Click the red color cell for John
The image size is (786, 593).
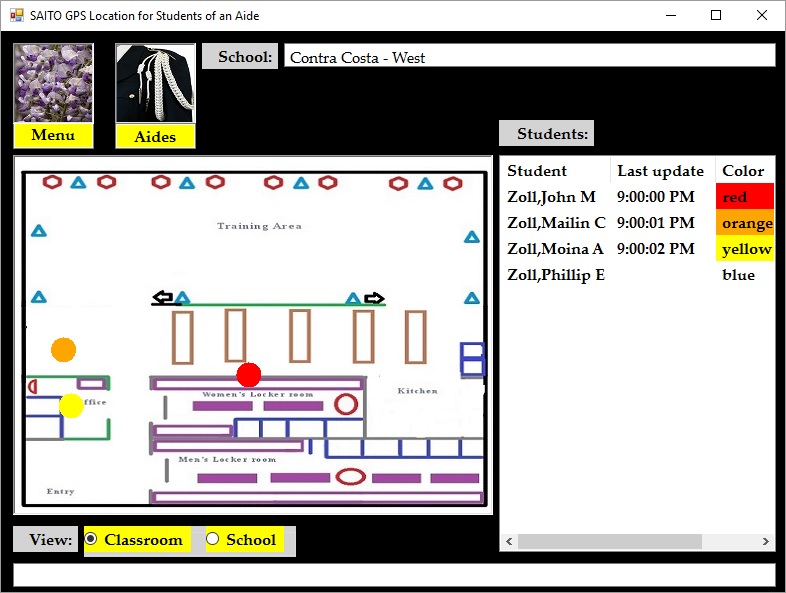(x=744, y=197)
